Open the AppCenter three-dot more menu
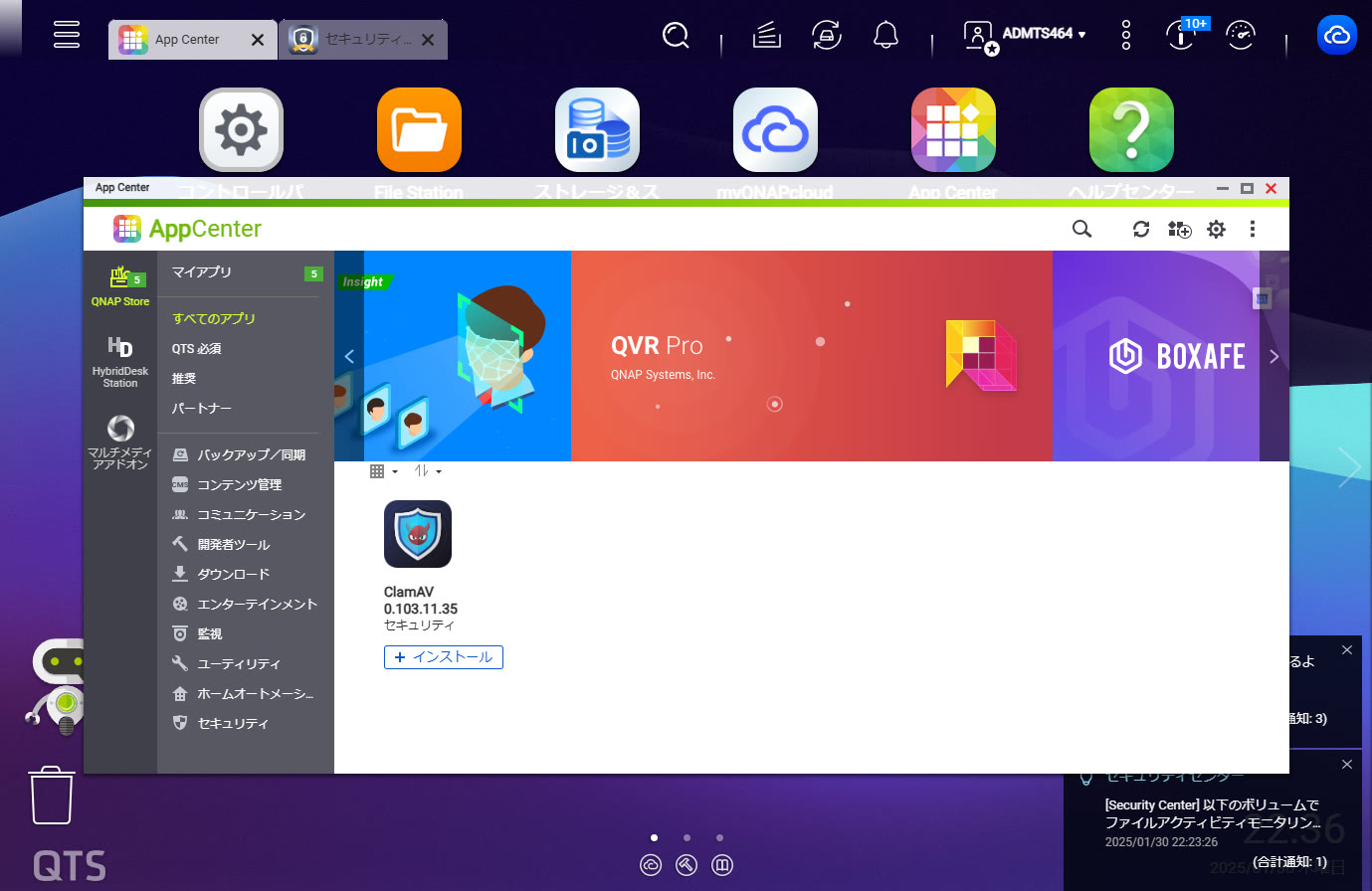1372x891 pixels. click(x=1253, y=230)
